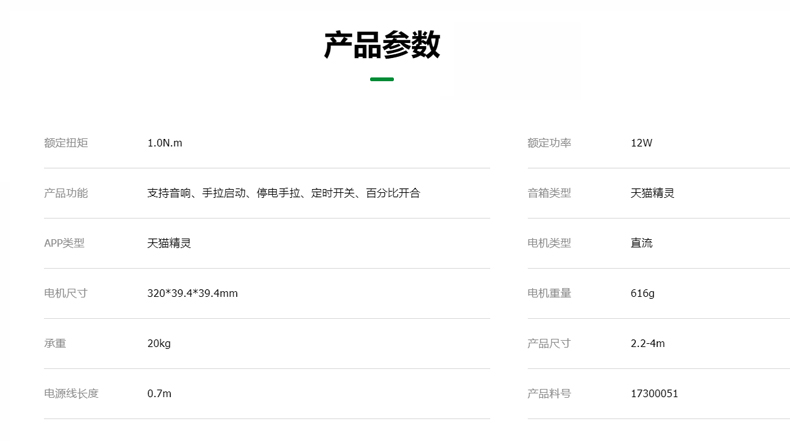Click the 天猫精灵 value beside APP类型

coord(169,243)
